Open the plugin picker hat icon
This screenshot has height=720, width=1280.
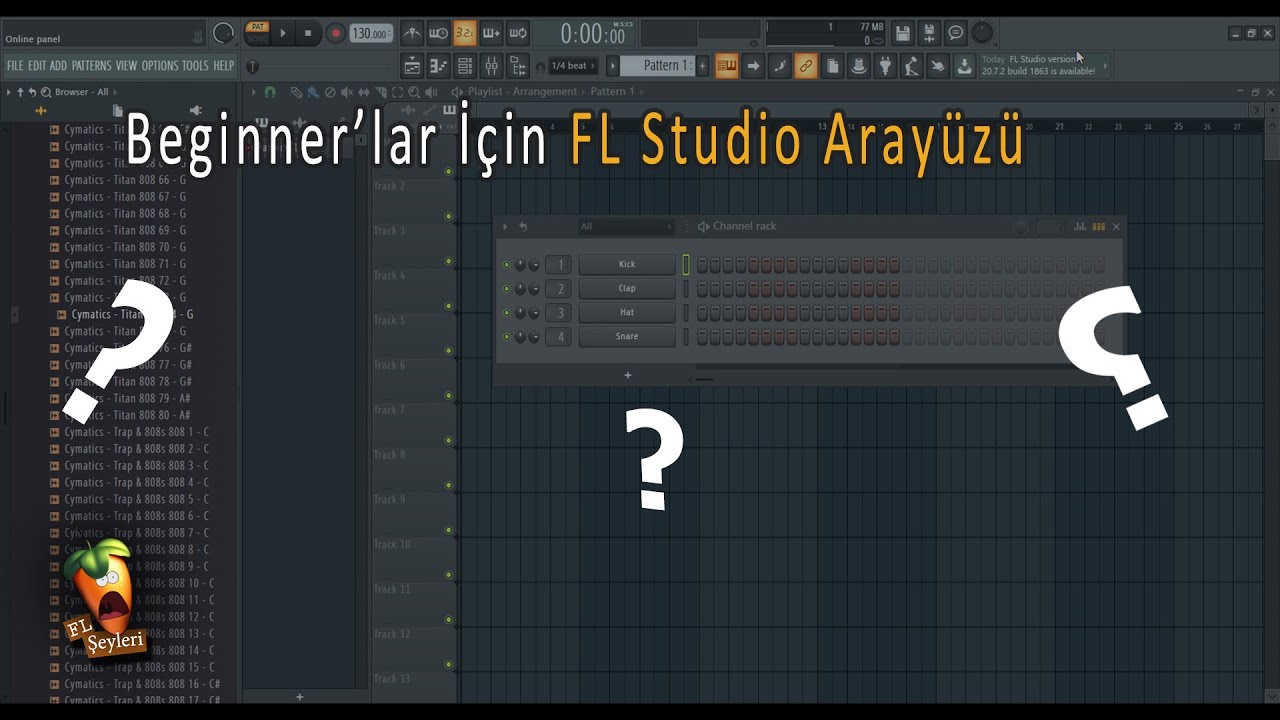tap(858, 66)
